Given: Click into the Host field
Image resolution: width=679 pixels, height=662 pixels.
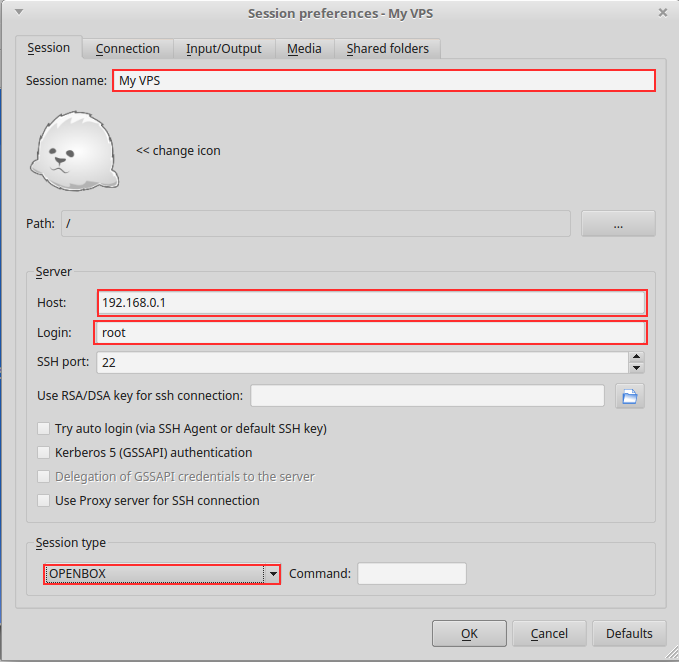Looking at the screenshot, I should pos(372,303).
